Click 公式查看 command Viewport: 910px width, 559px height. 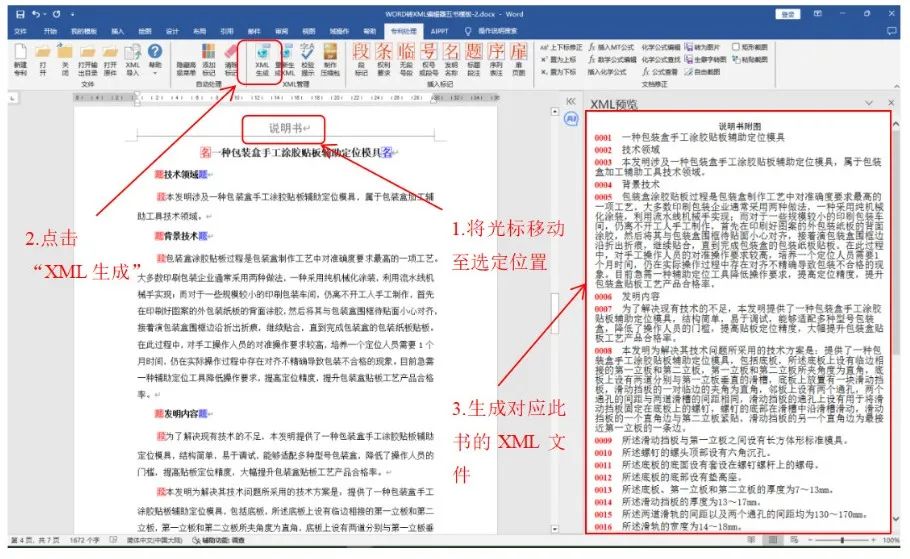click(x=660, y=72)
